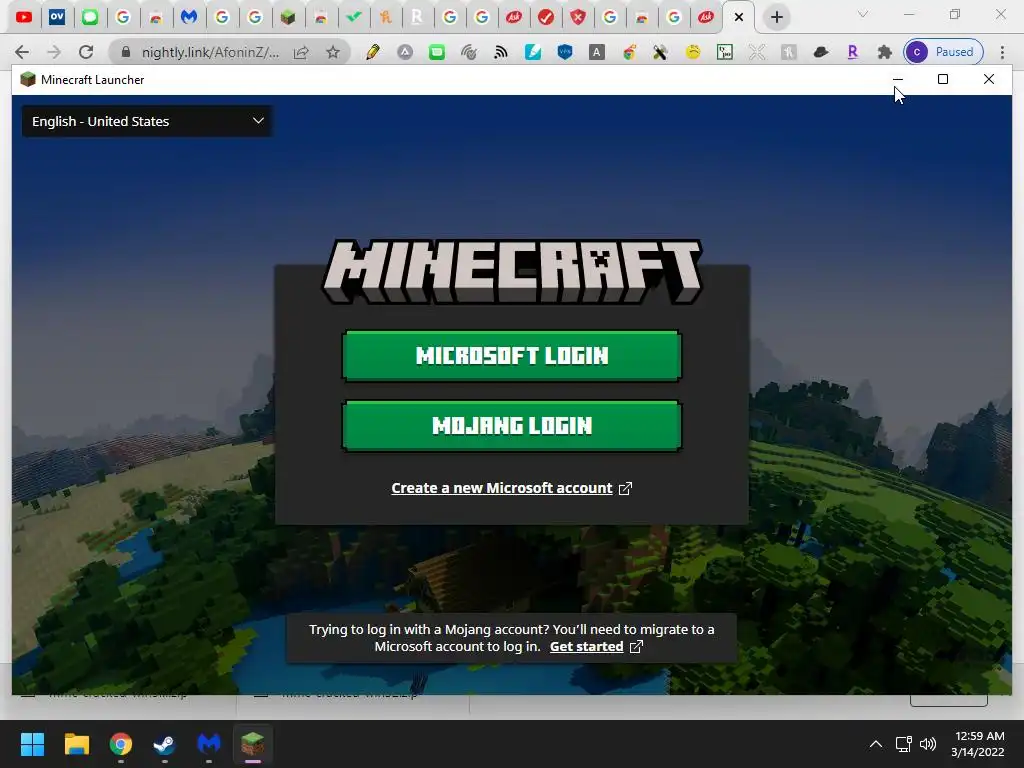Open the network status tray icon
Screen dimensions: 1024x768
point(904,744)
